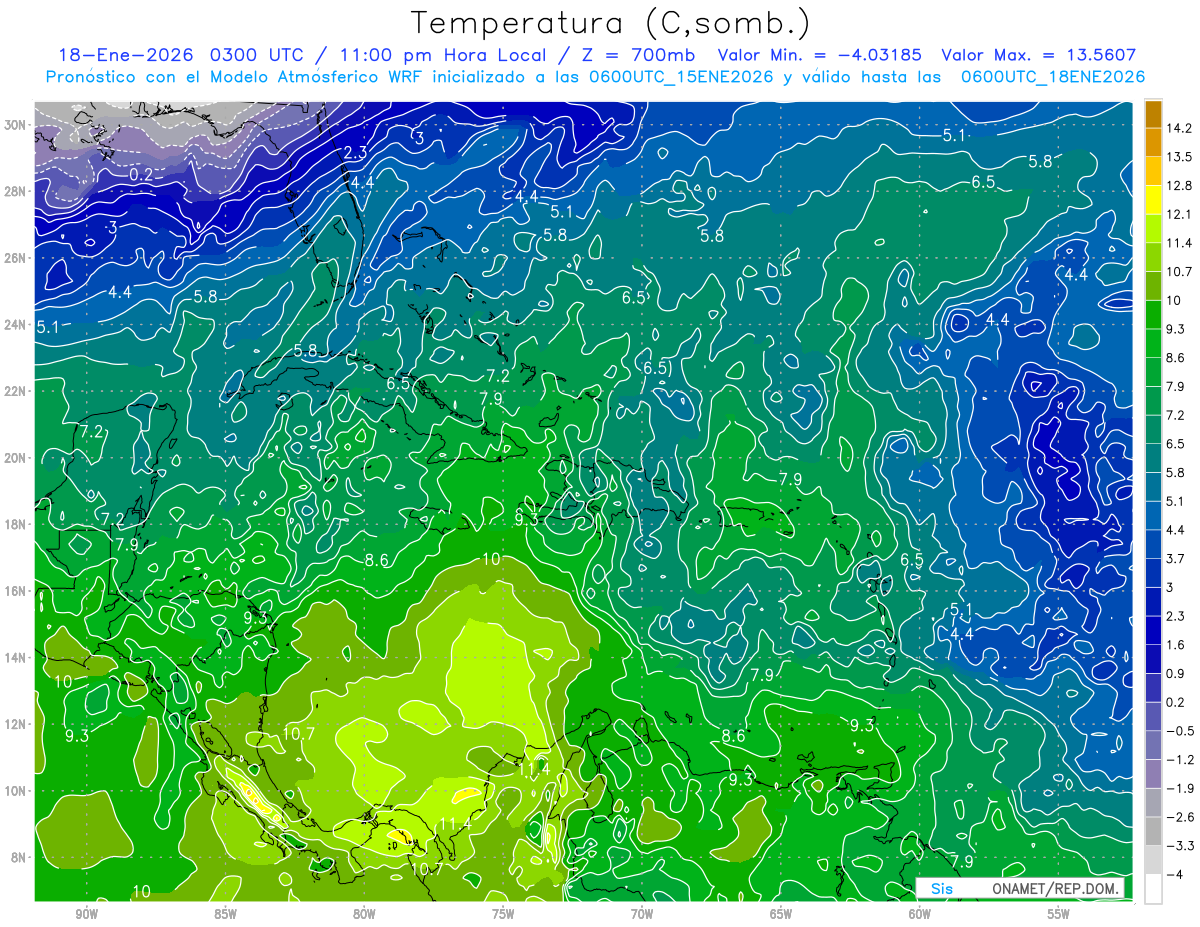Click the "-4" legend value
Viewport: 1200px width, 927px height.
tap(1174, 874)
